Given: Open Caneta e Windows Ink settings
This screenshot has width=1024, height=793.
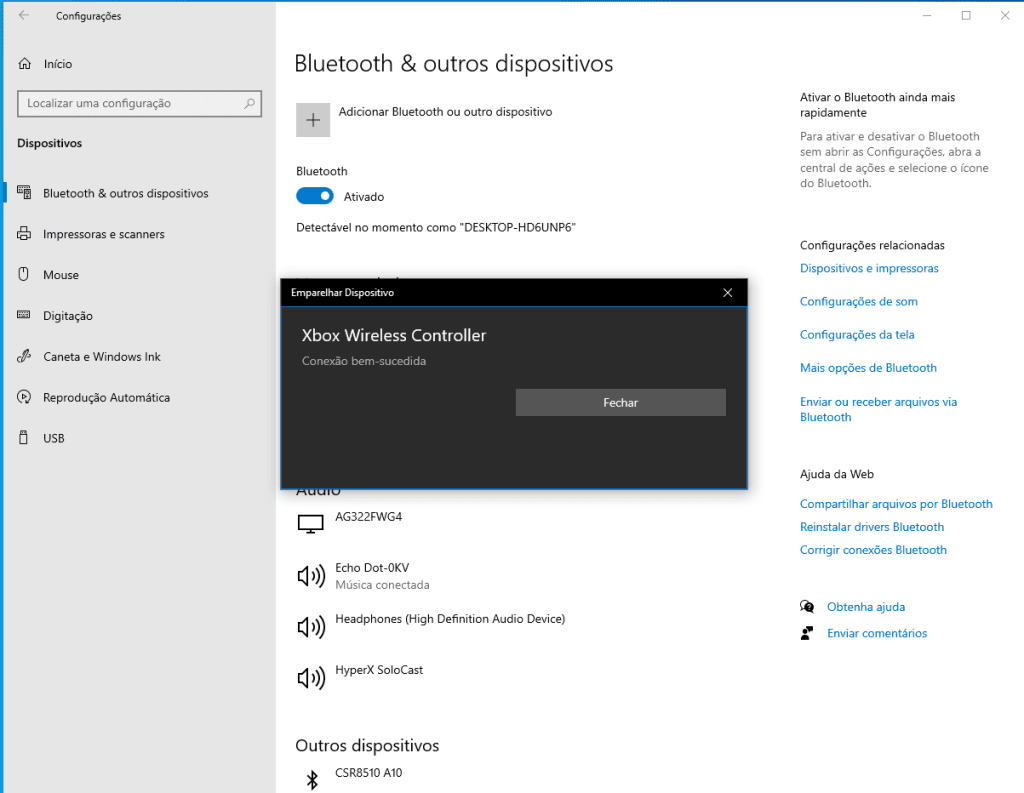Looking at the screenshot, I should coord(101,357).
